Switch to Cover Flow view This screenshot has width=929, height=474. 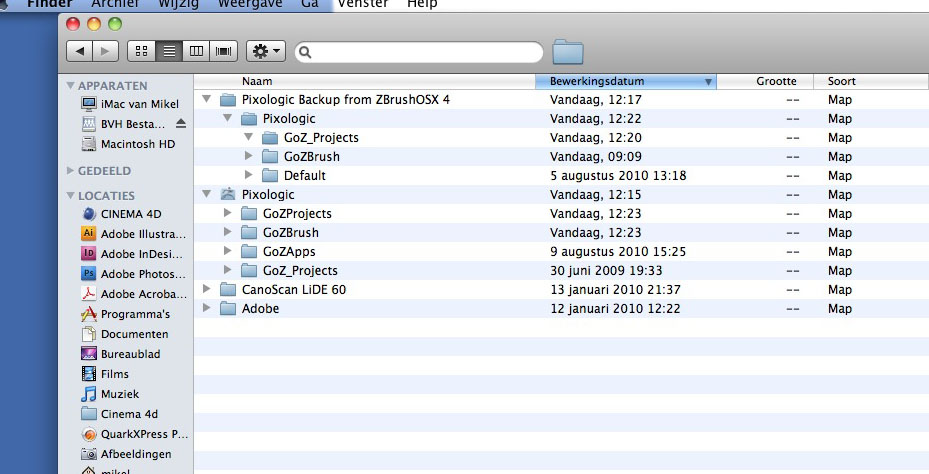(223, 51)
